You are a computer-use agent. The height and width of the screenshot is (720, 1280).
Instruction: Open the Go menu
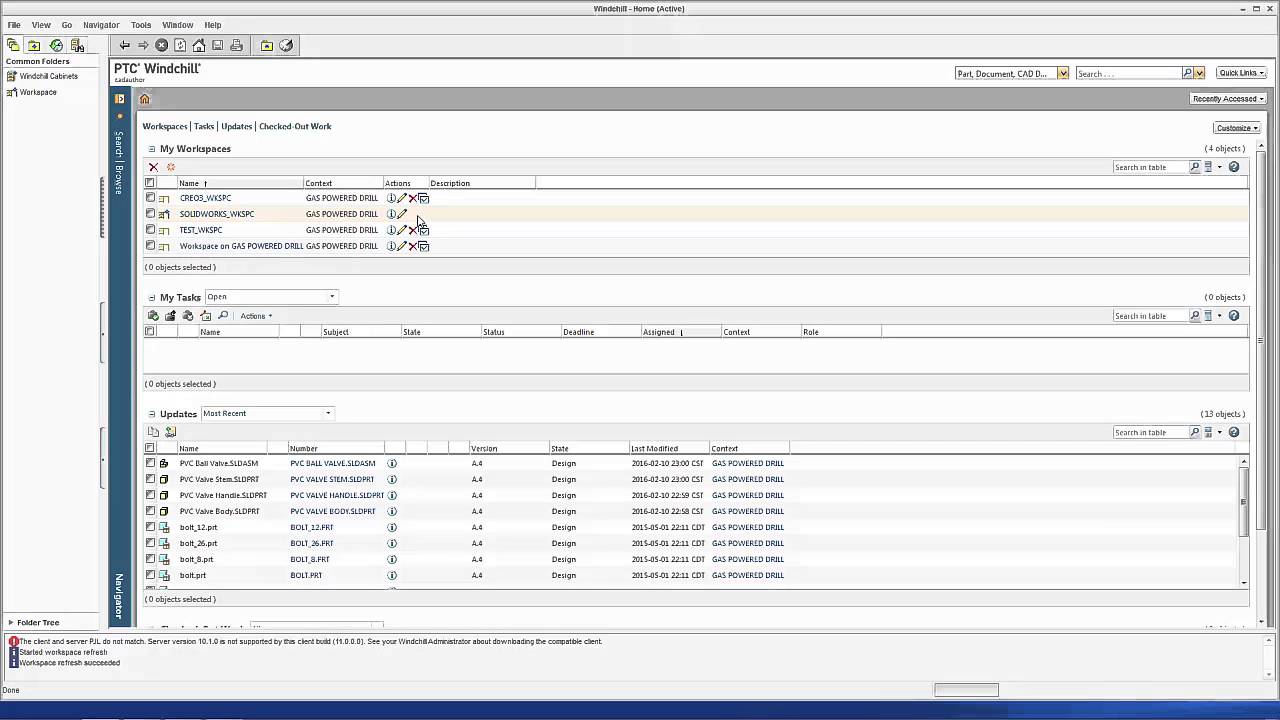[x=67, y=25]
